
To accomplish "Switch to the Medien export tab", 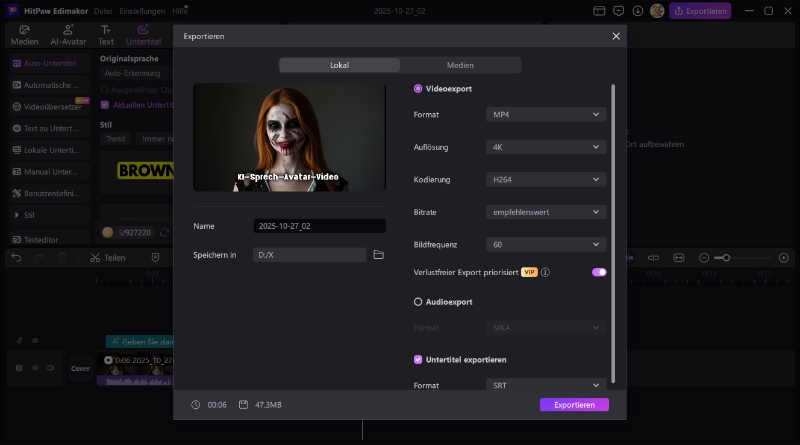I will pos(460,65).
